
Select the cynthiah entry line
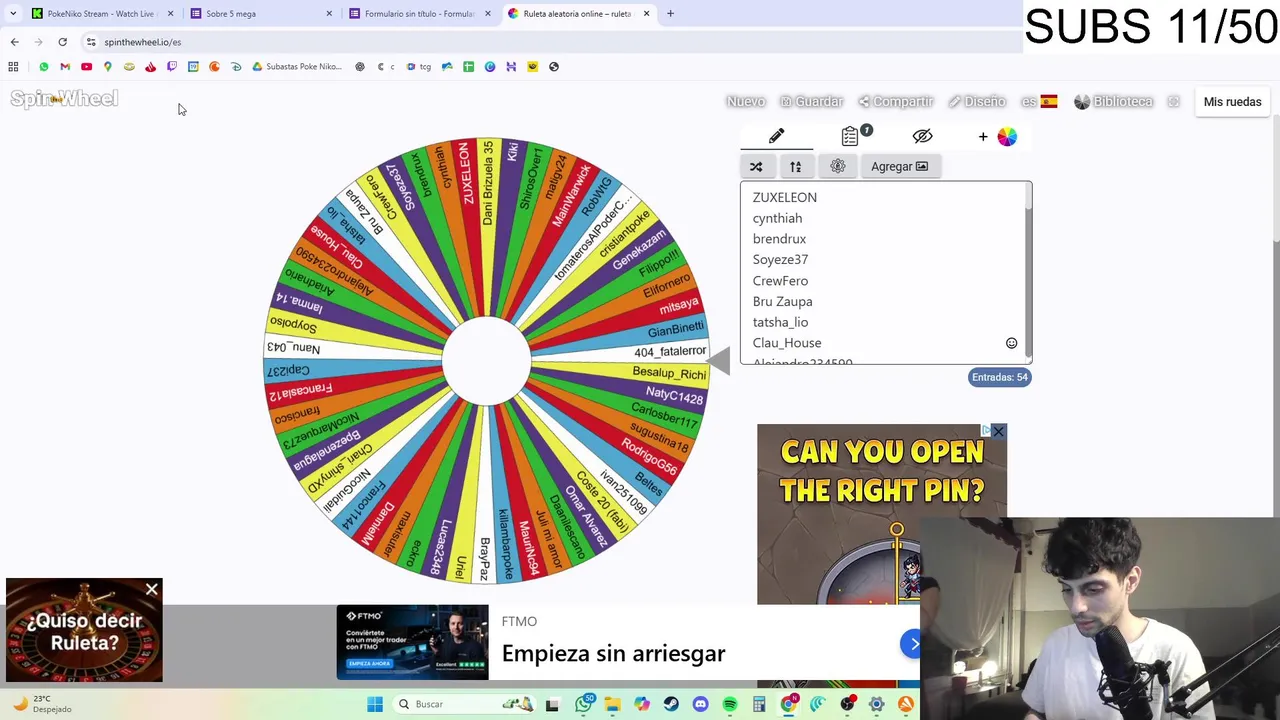777,218
